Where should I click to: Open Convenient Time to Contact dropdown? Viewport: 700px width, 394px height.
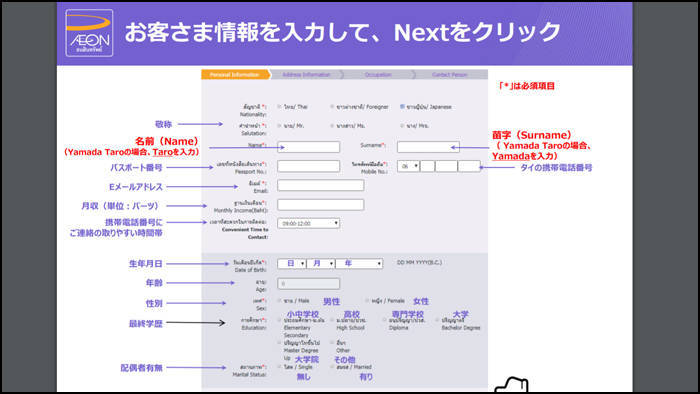click(308, 223)
